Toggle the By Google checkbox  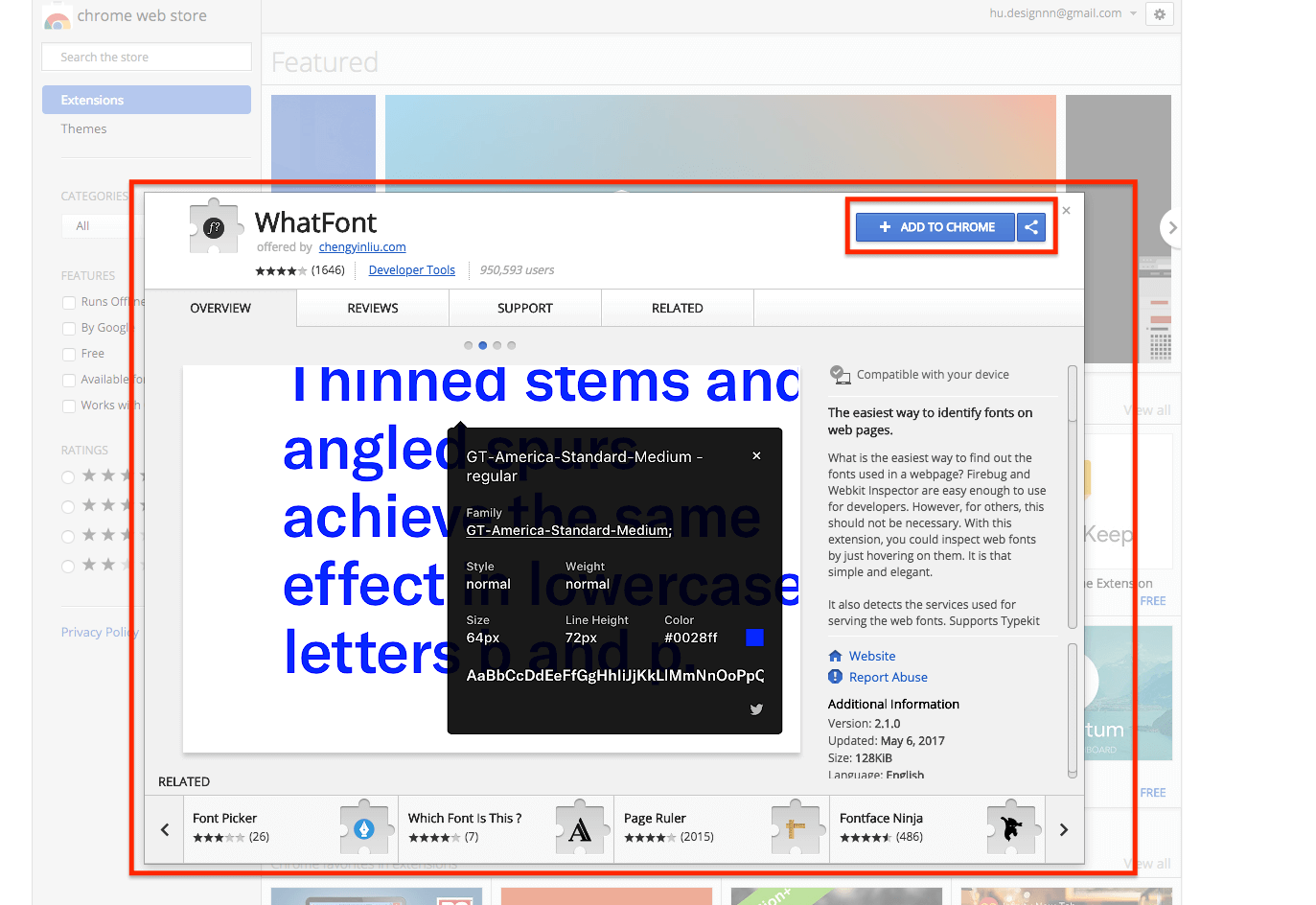point(69,328)
